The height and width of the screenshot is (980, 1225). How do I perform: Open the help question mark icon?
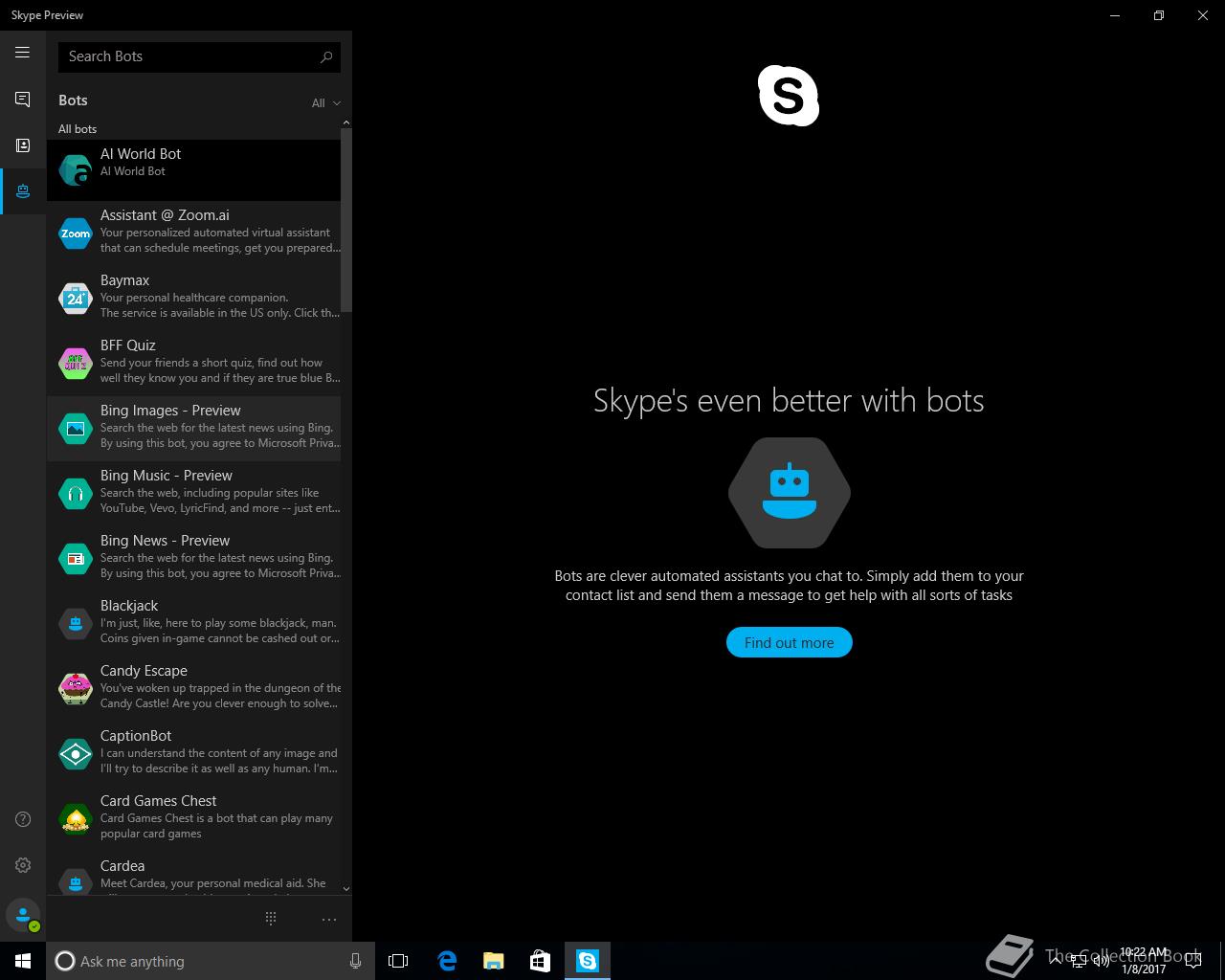23,819
